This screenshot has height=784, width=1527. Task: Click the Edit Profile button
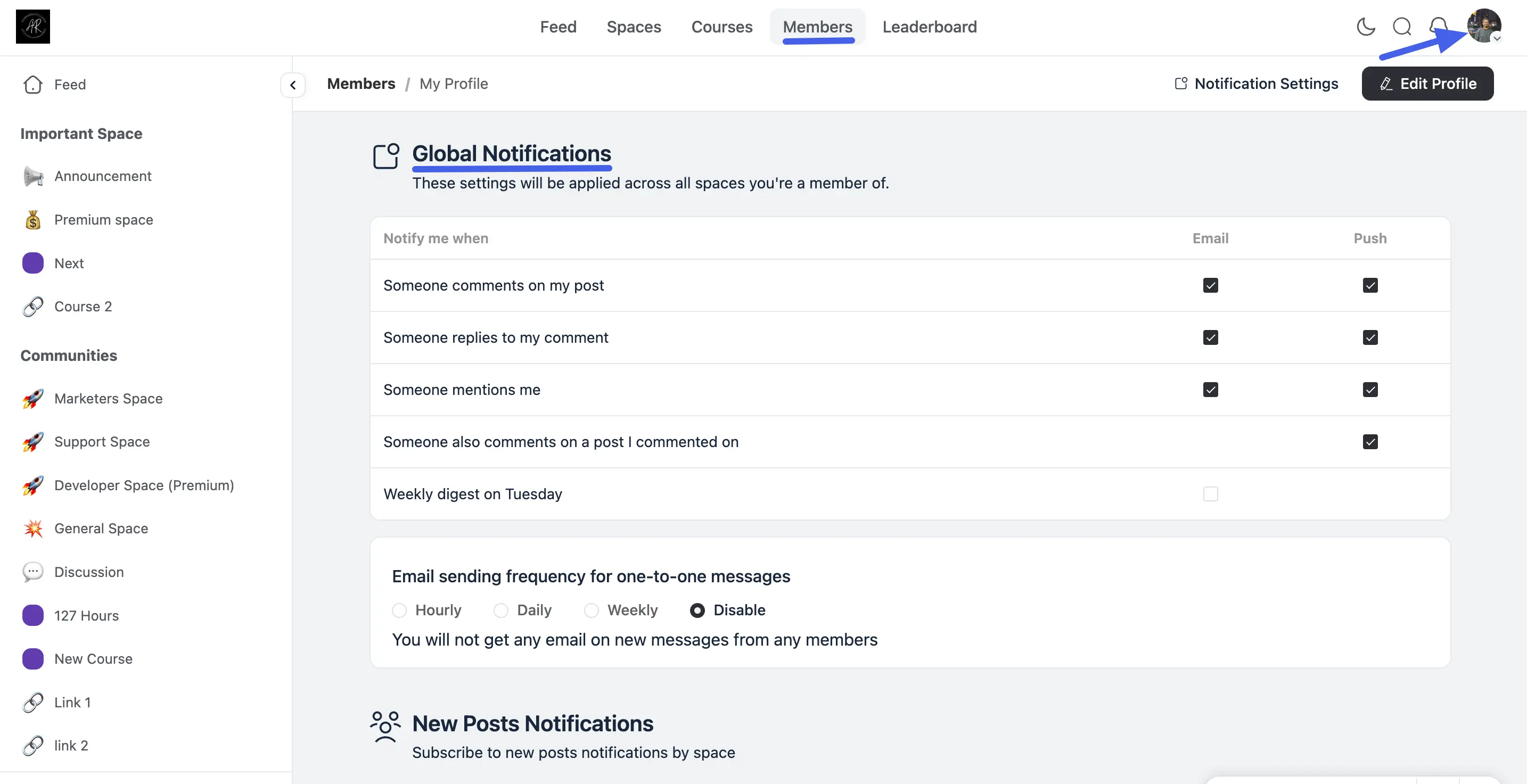[1427, 84]
